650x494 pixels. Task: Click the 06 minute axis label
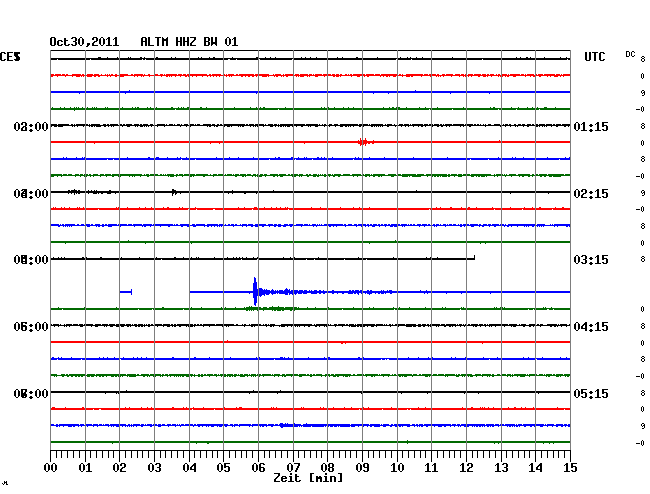click(258, 468)
